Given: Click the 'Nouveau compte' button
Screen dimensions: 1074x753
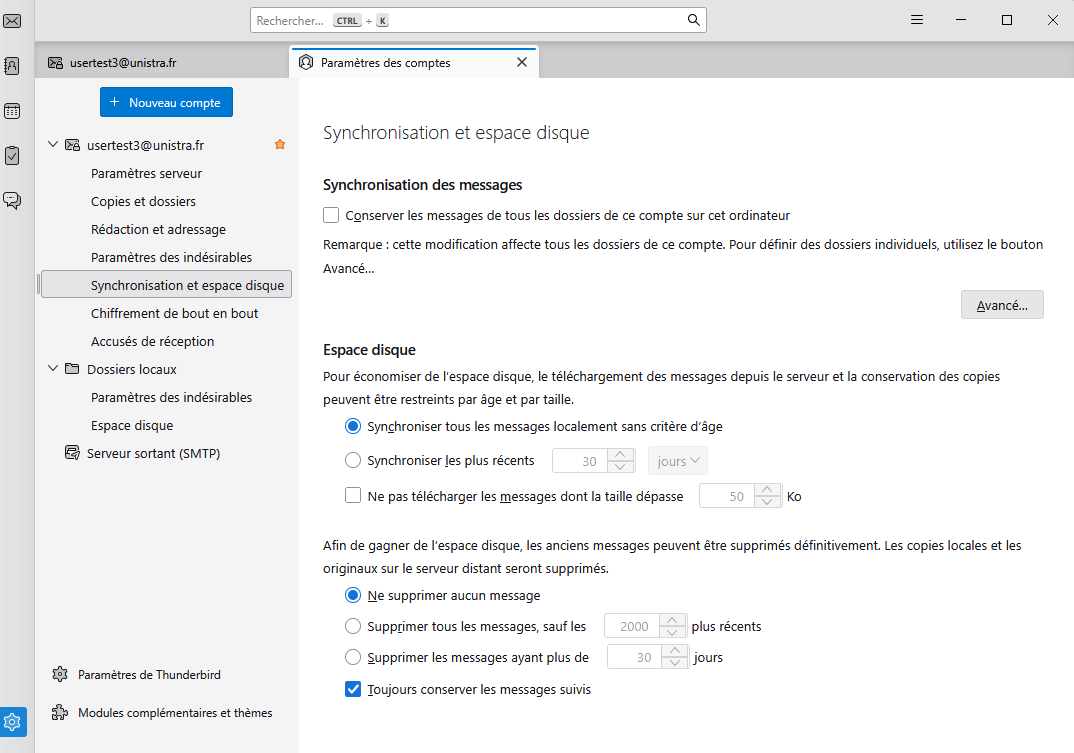Looking at the screenshot, I should tap(166, 102).
